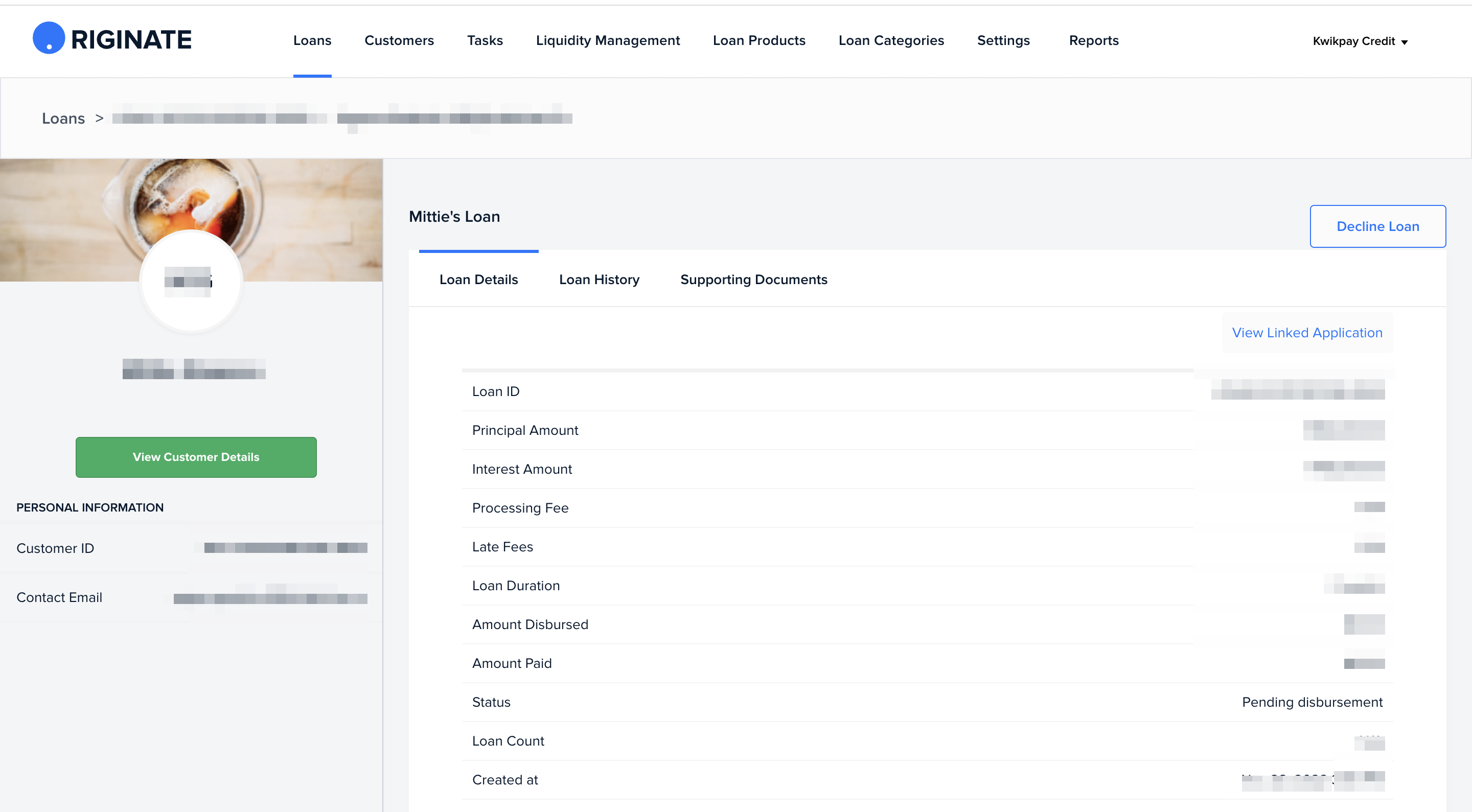Switch to the Supporting Documents tab
The image size is (1472, 812).
753,280
